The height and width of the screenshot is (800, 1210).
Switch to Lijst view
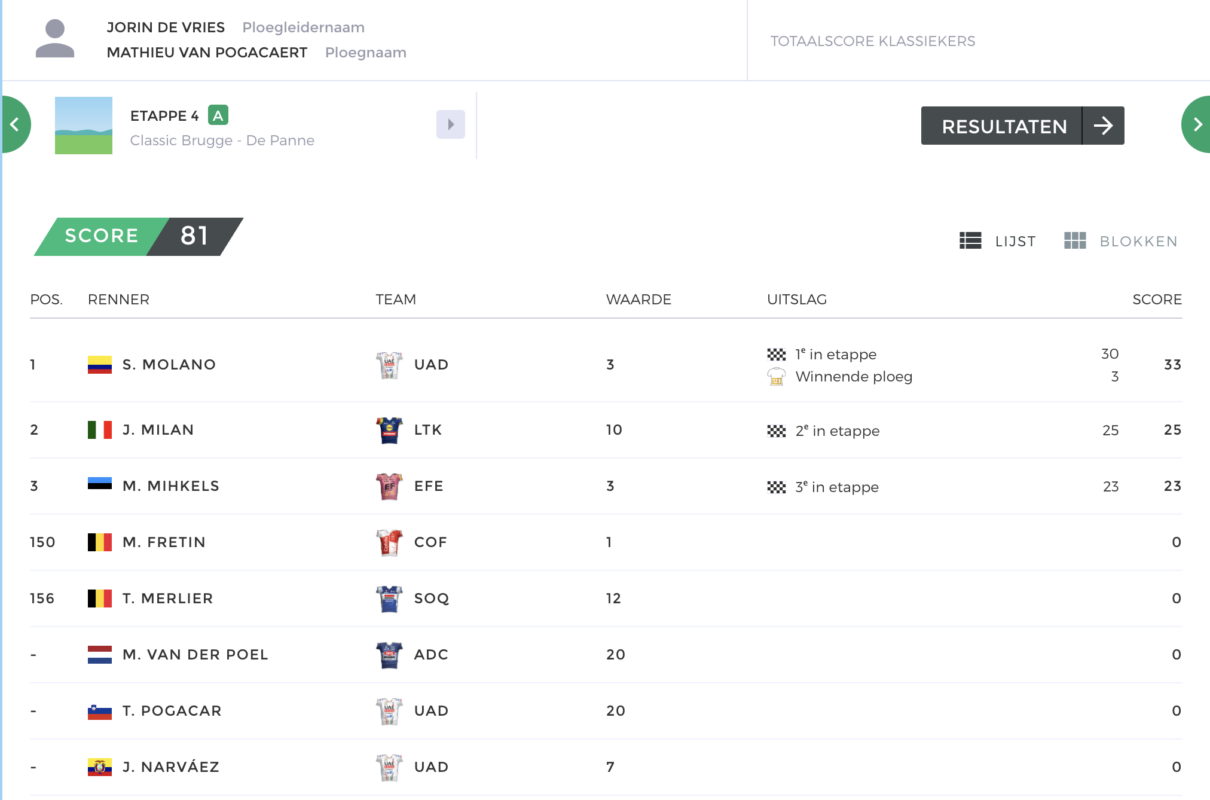click(997, 241)
